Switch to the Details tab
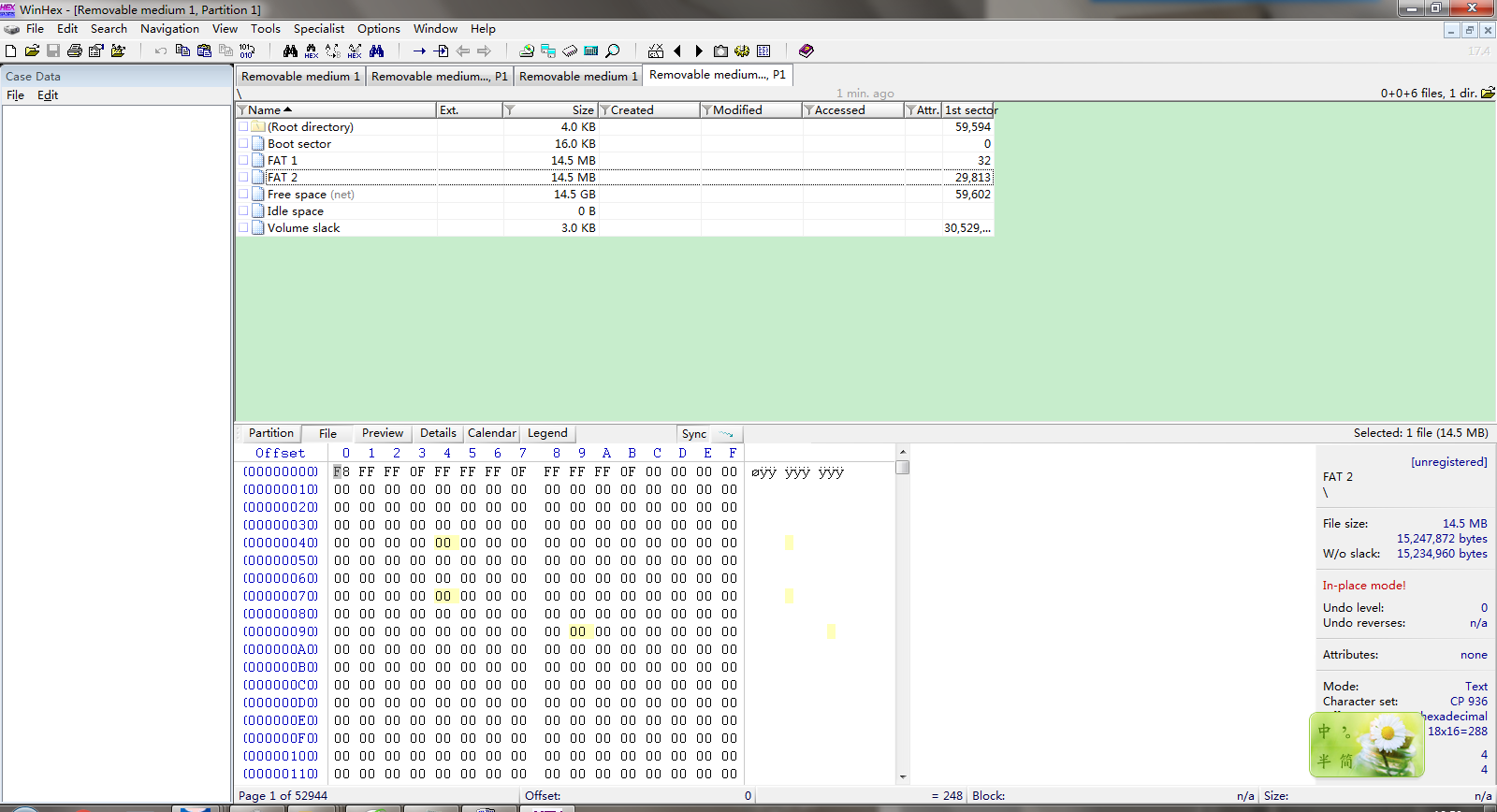Screen dimensions: 1497x812 click(x=438, y=433)
